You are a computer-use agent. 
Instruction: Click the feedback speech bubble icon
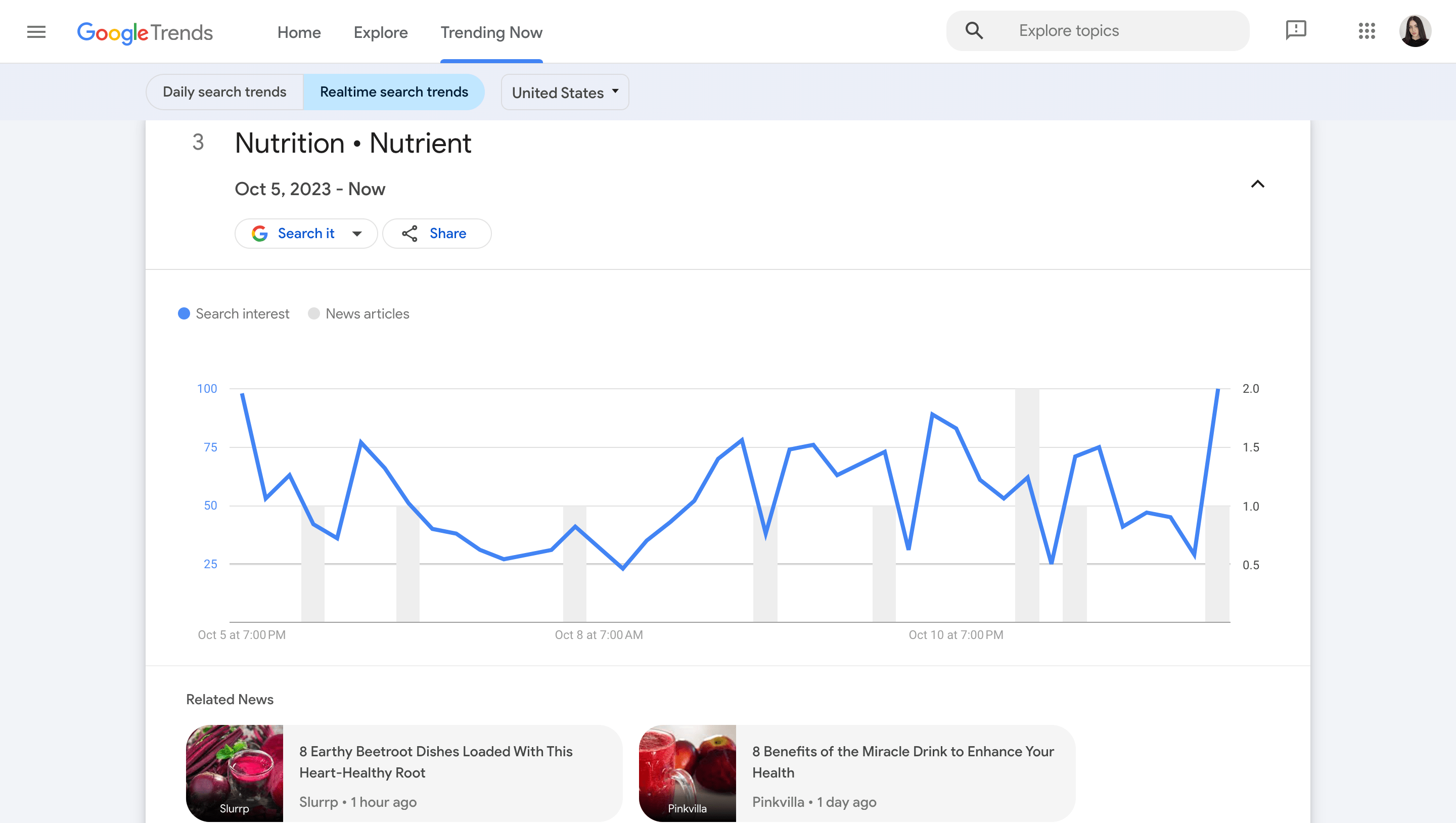pyautogui.click(x=1297, y=30)
